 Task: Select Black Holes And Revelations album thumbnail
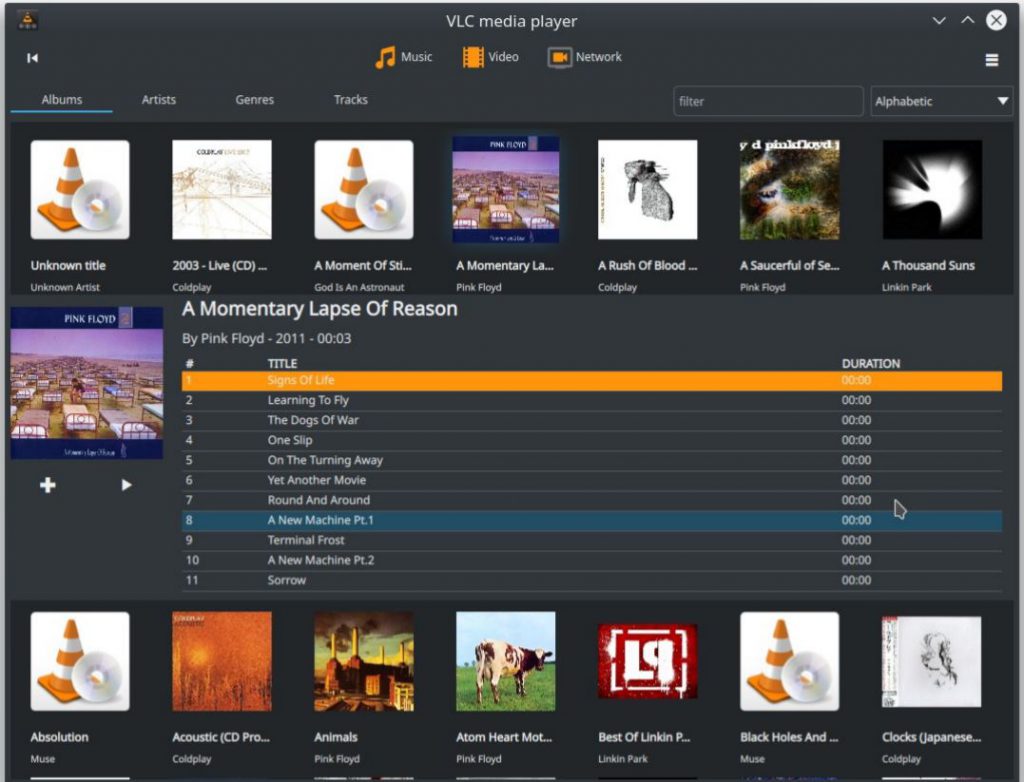[x=790, y=661]
